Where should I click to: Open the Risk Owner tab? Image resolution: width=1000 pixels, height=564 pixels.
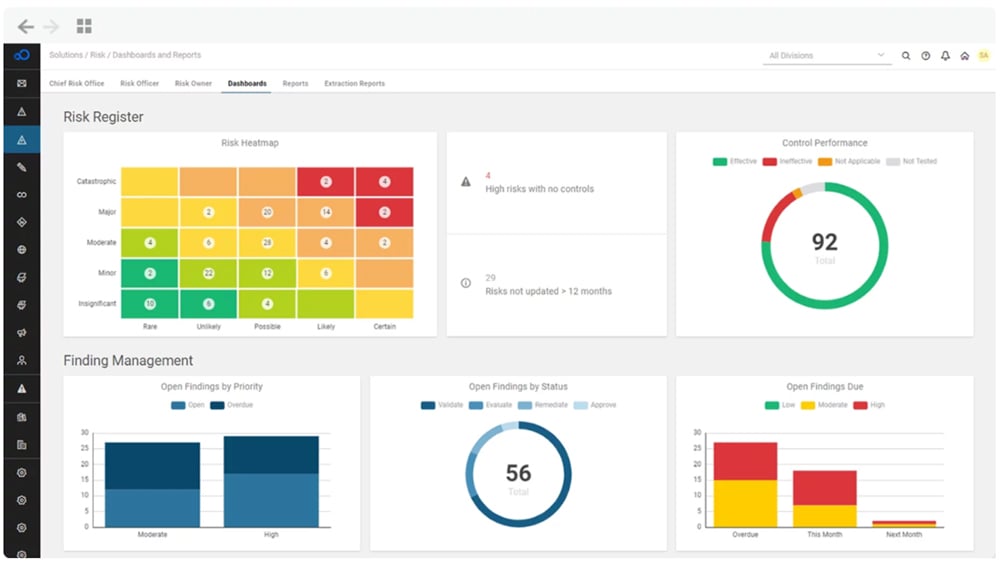tap(193, 84)
